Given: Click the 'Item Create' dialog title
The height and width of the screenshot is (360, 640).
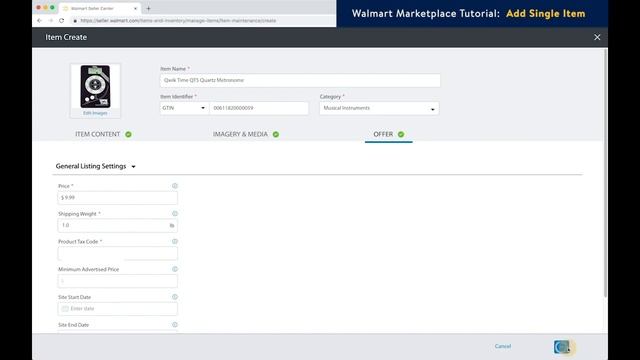Looking at the screenshot, I should point(66,37).
